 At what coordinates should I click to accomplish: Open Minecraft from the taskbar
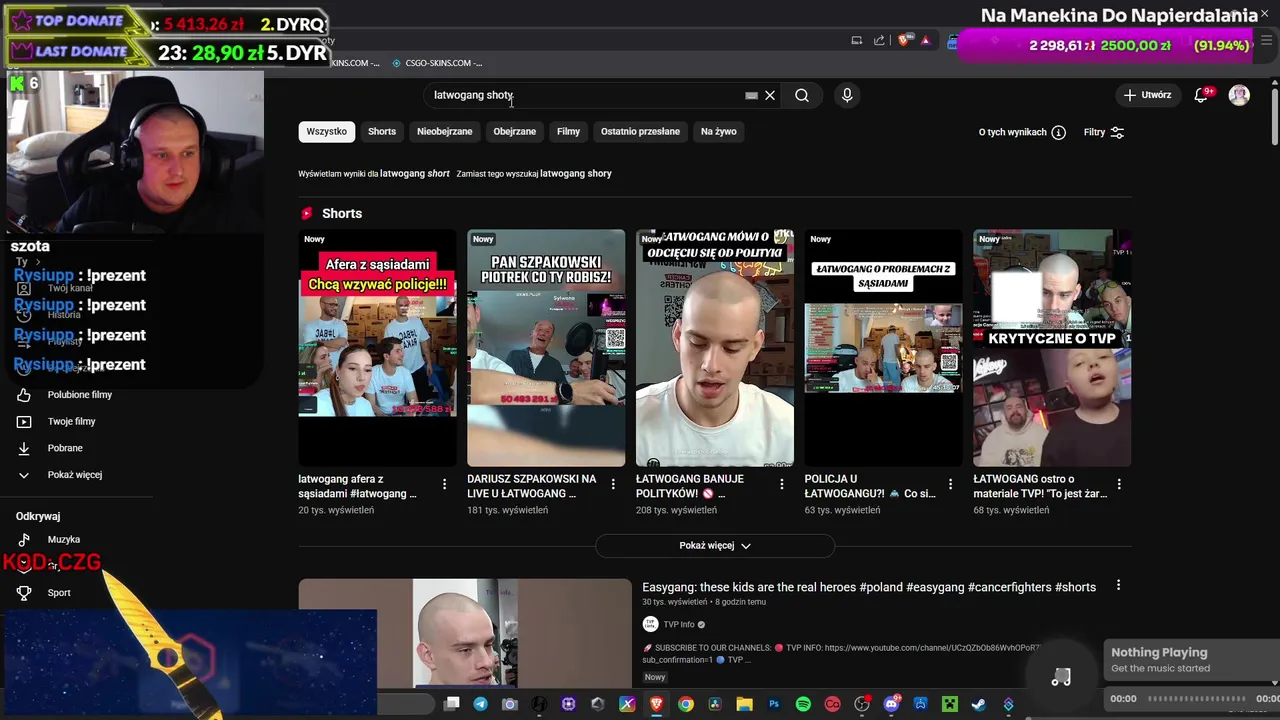949,704
